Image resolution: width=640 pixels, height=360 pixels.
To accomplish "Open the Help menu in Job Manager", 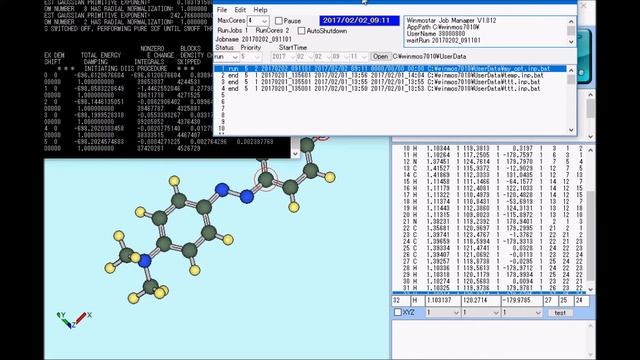I will click(x=260, y=10).
